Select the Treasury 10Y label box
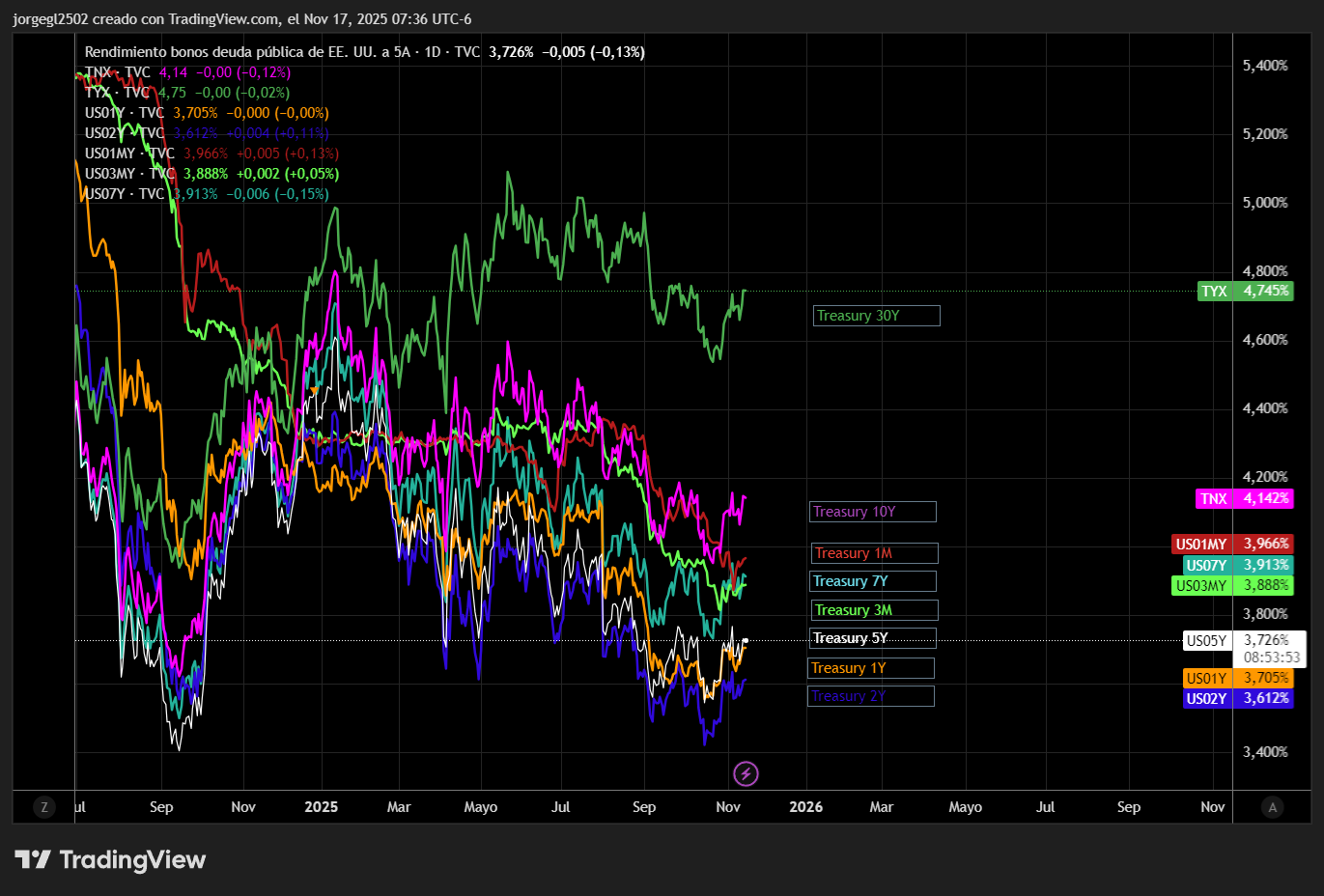Screen dimensions: 1324x896 click(x=873, y=512)
